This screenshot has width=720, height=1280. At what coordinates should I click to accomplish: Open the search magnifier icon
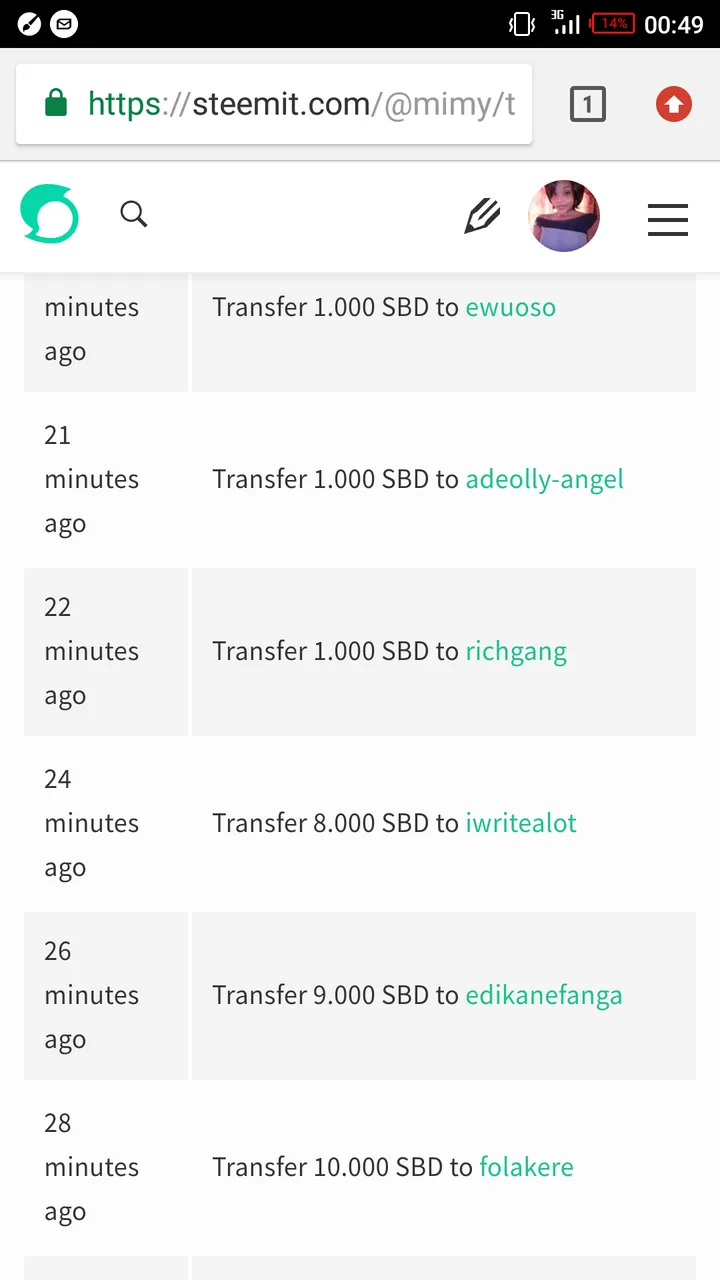(134, 214)
